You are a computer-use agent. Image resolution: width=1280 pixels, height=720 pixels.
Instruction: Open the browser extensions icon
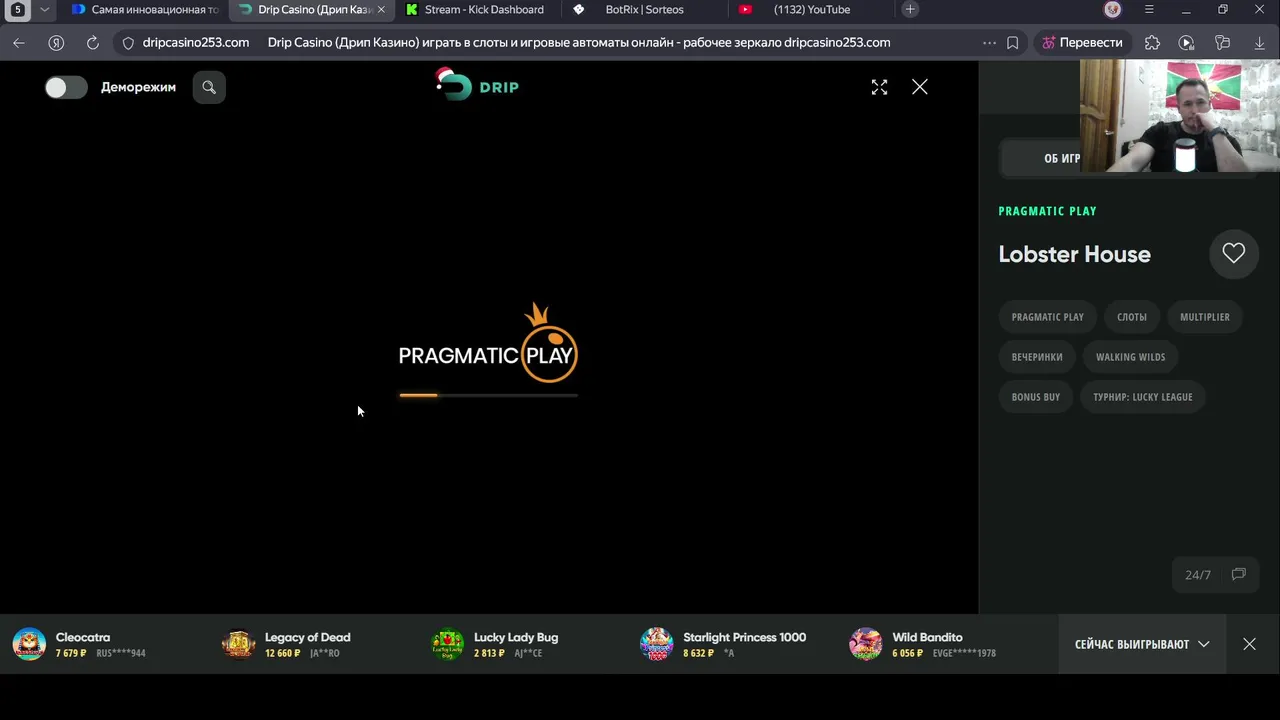click(x=1152, y=43)
